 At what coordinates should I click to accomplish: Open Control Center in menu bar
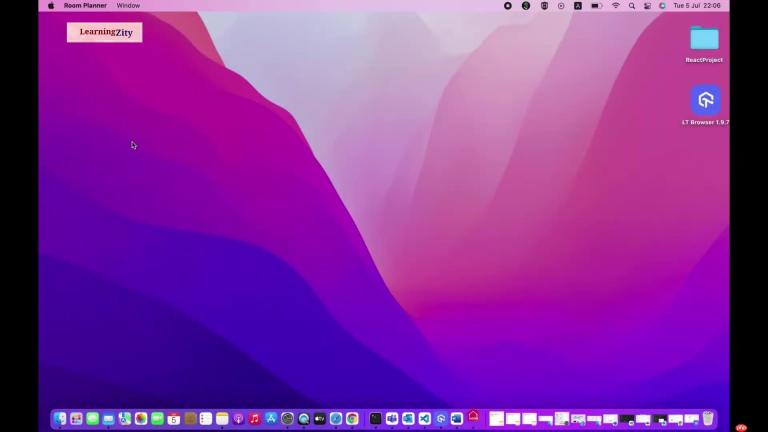647,6
